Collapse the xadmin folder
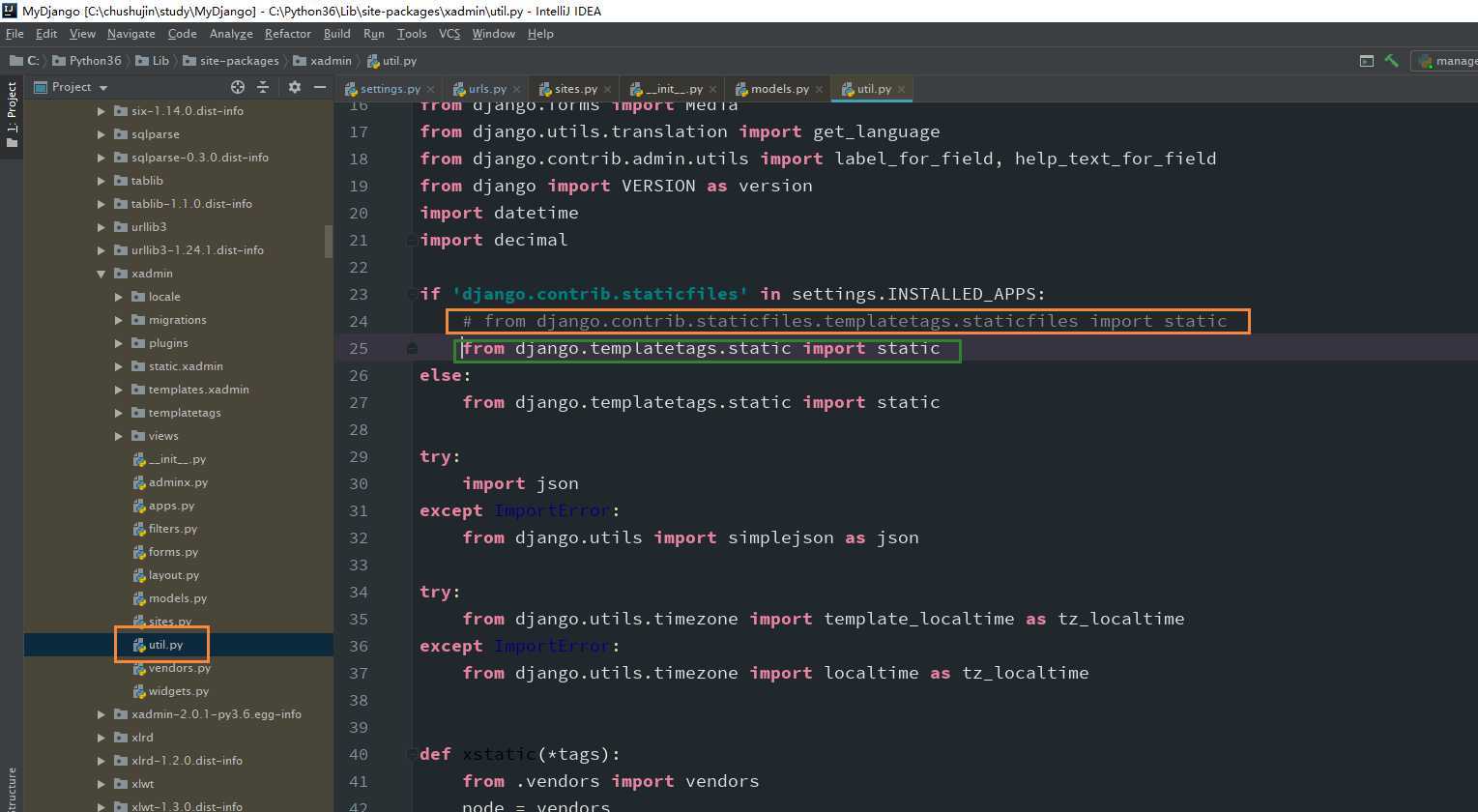This screenshot has width=1478, height=812. click(101, 274)
